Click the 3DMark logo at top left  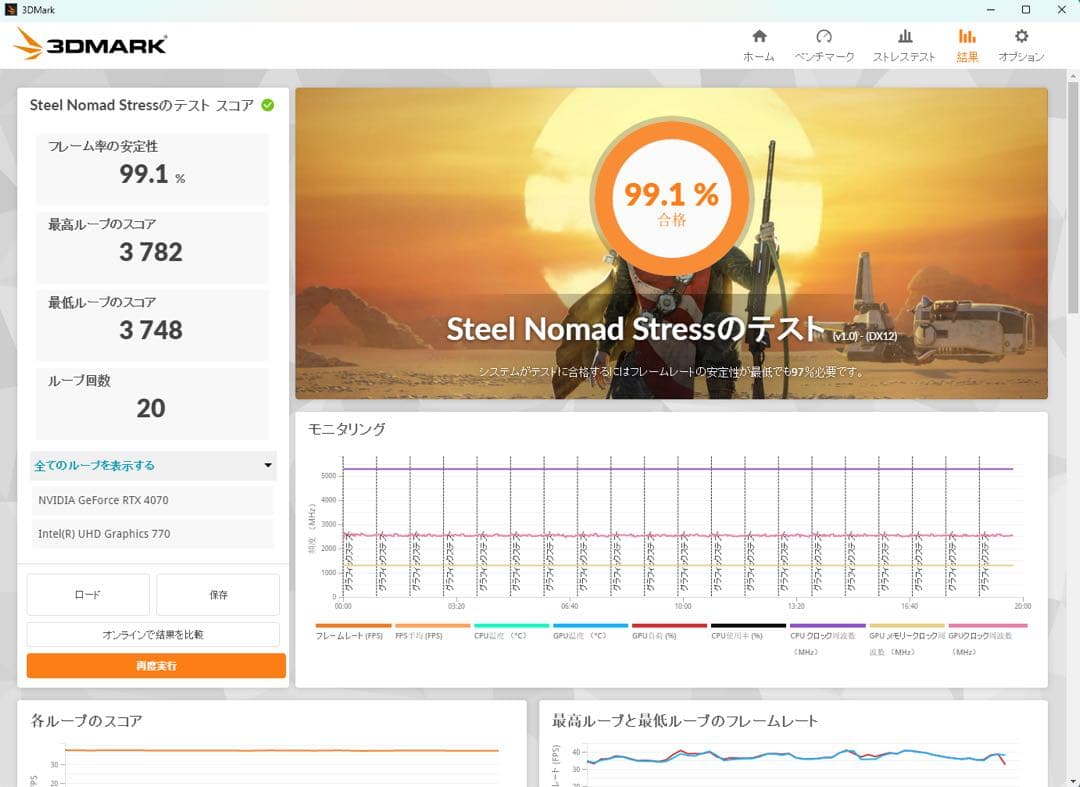click(90, 44)
